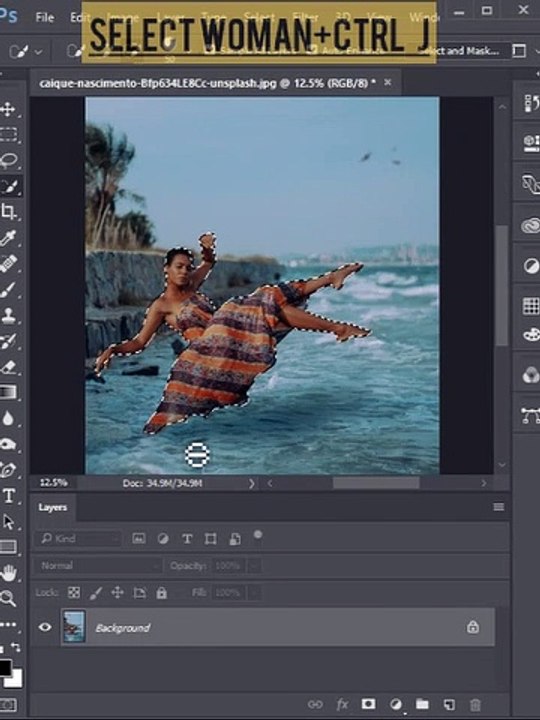Select the Pen tool
540x720 pixels.
click(x=8, y=470)
